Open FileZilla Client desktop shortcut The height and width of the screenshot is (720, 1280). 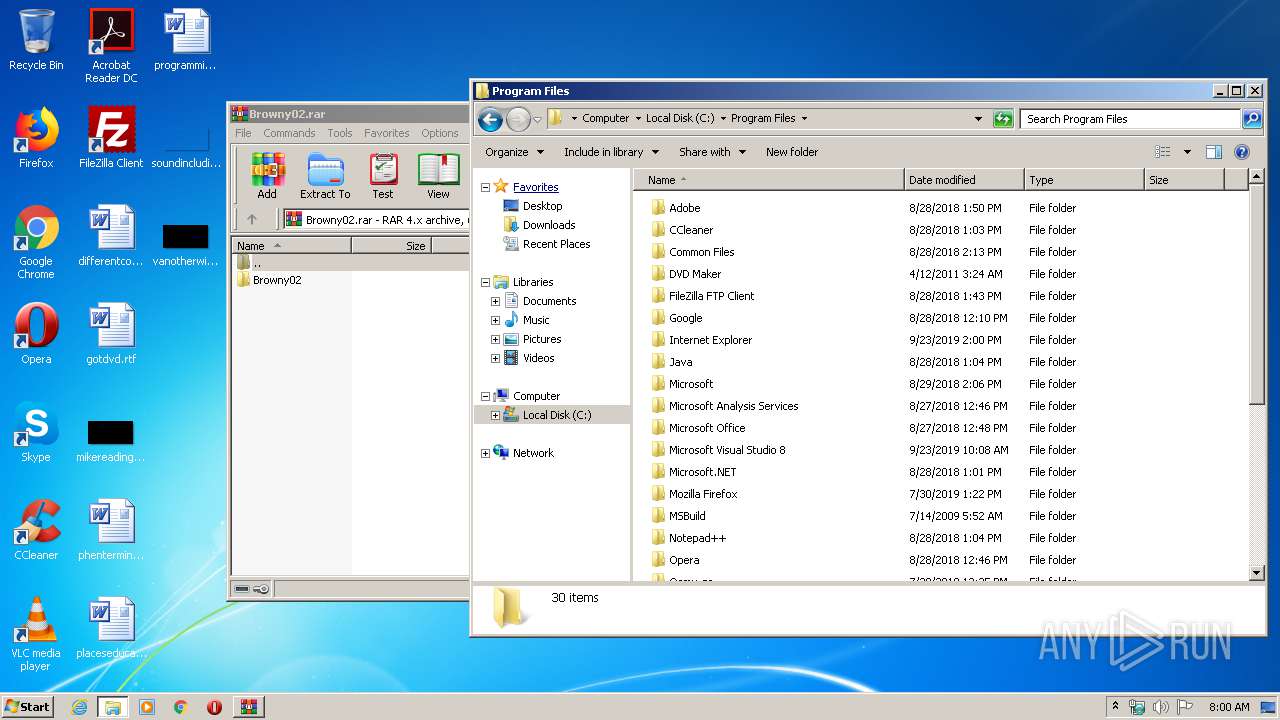coord(111,138)
